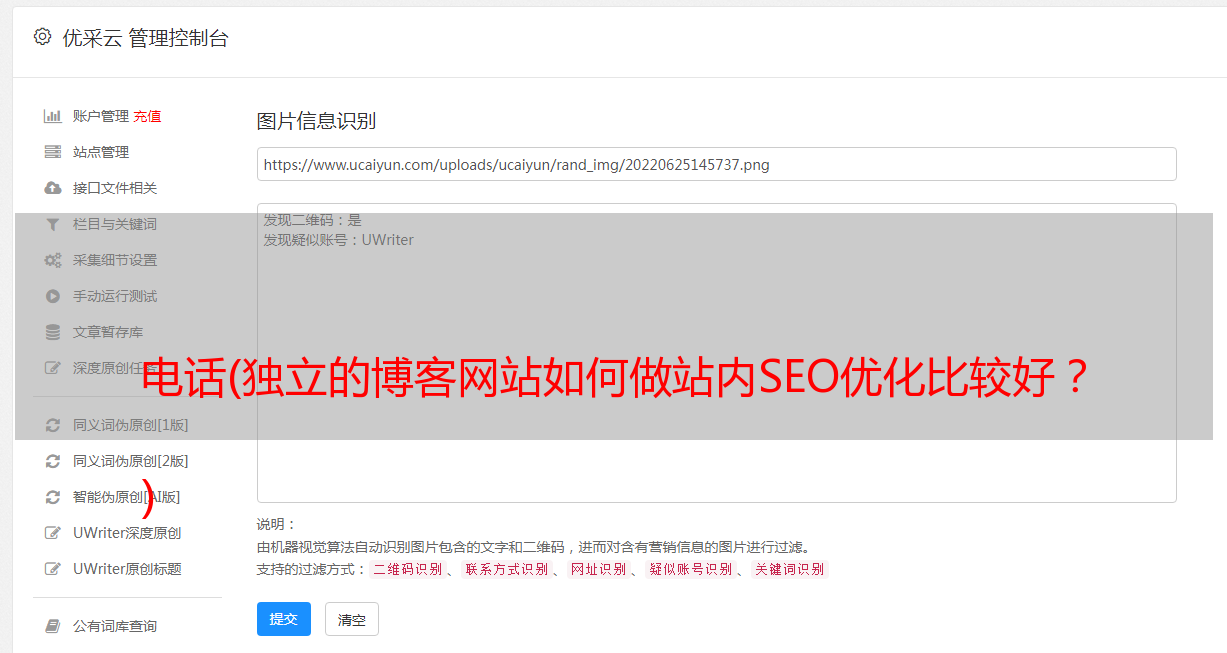Open 同义词伪原创[2版] menu item
The image size is (1227, 653).
[130, 461]
